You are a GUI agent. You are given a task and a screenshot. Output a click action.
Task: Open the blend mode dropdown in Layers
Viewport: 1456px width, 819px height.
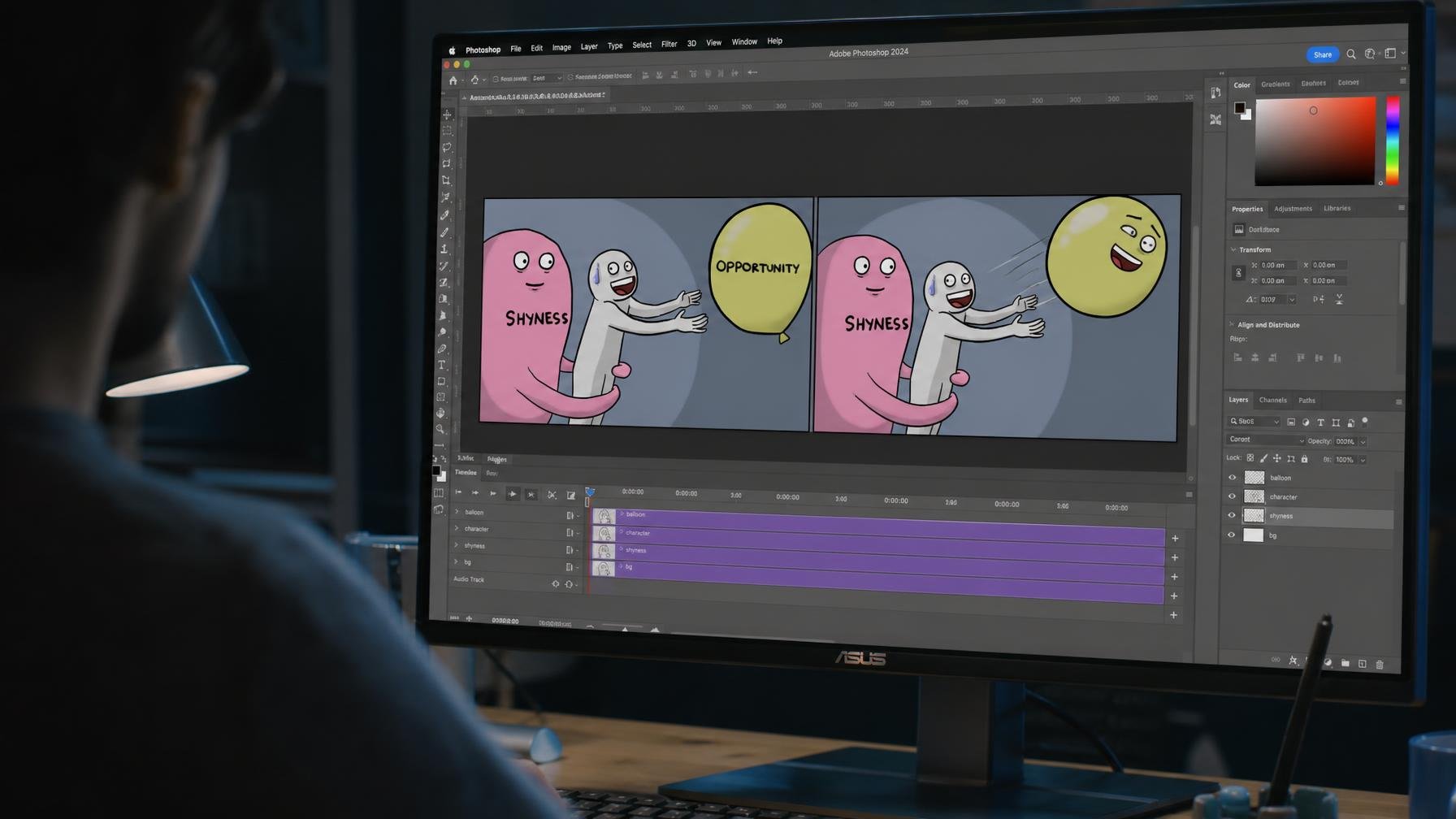(x=1265, y=440)
